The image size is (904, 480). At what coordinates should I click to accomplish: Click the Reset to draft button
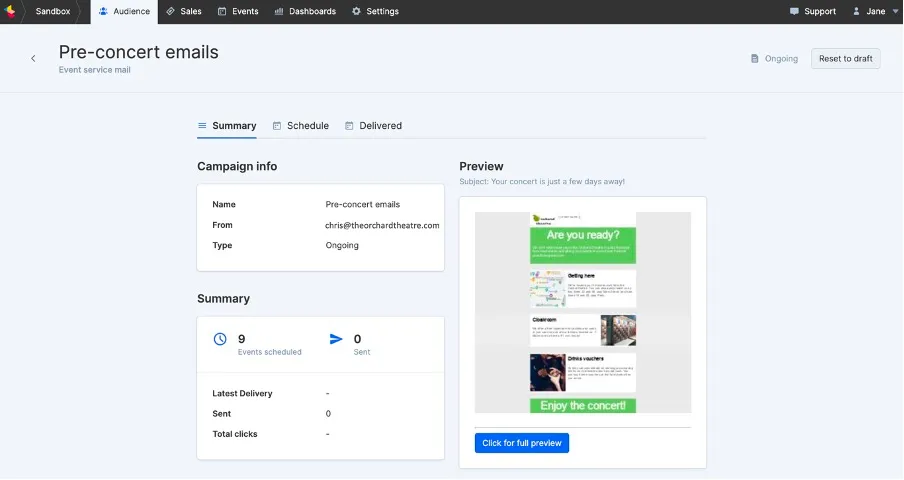coord(845,58)
